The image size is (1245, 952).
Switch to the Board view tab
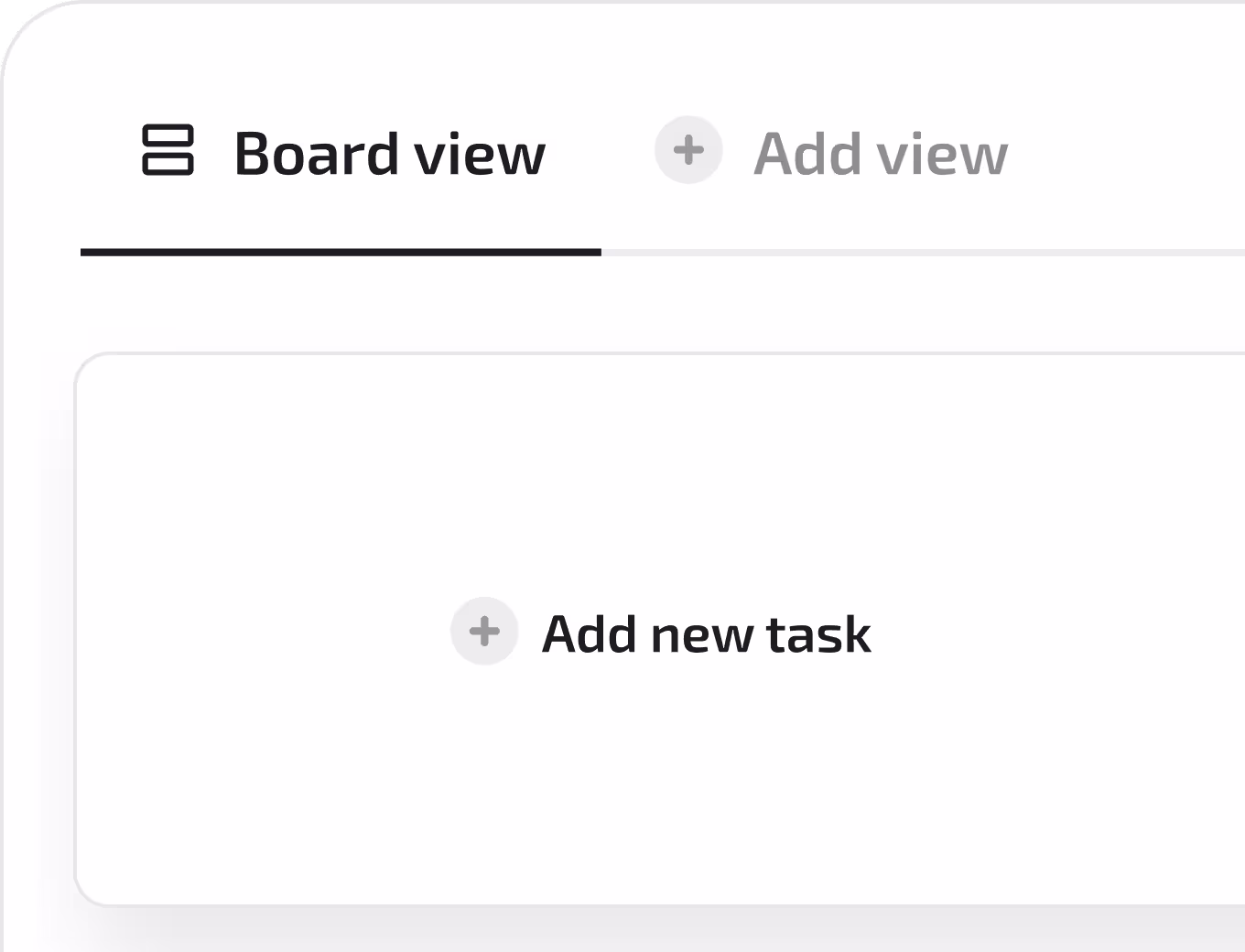tap(343, 152)
